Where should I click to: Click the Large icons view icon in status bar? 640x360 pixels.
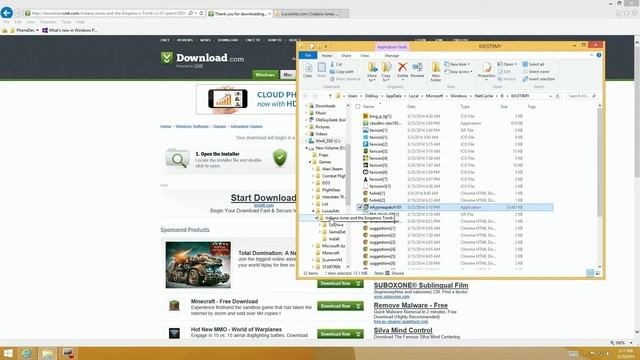(598, 273)
